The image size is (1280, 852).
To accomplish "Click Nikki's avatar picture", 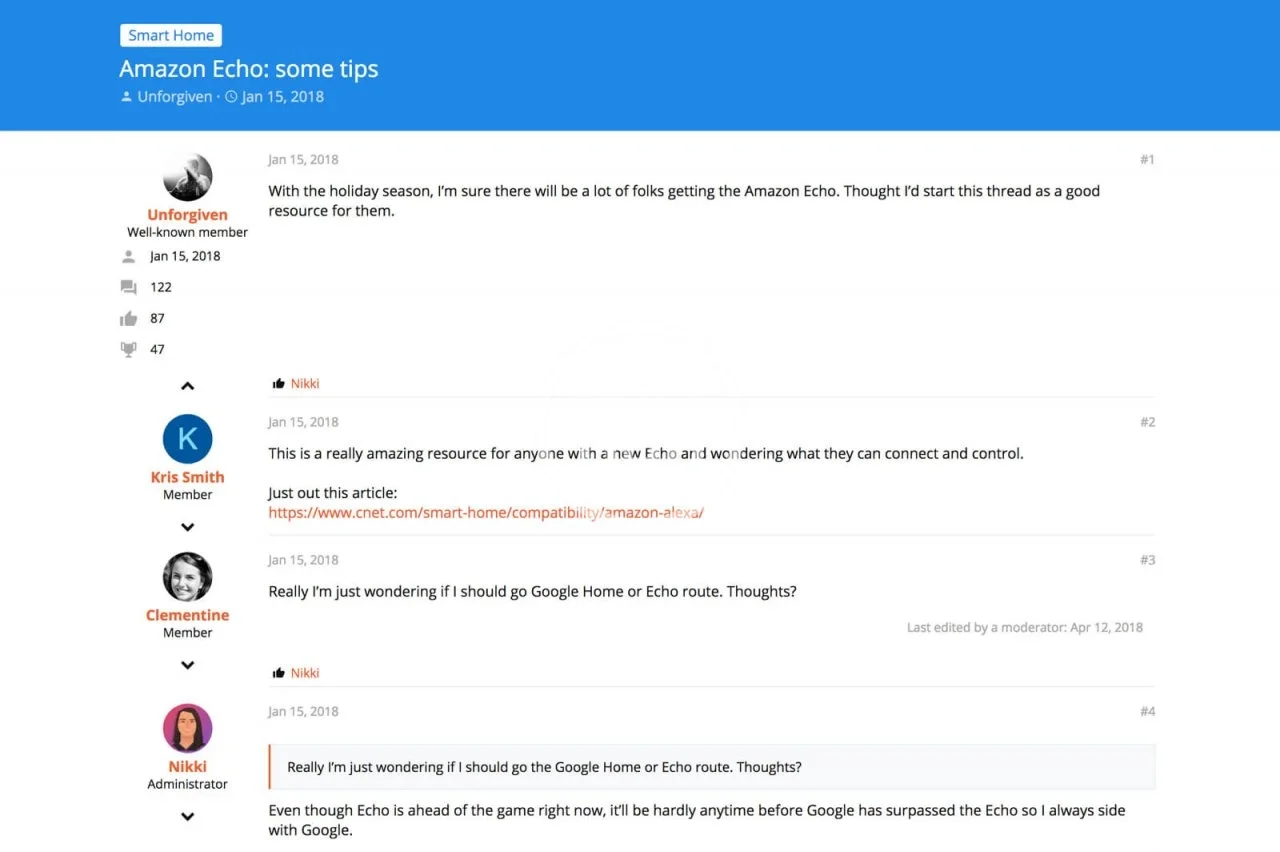I will [187, 728].
